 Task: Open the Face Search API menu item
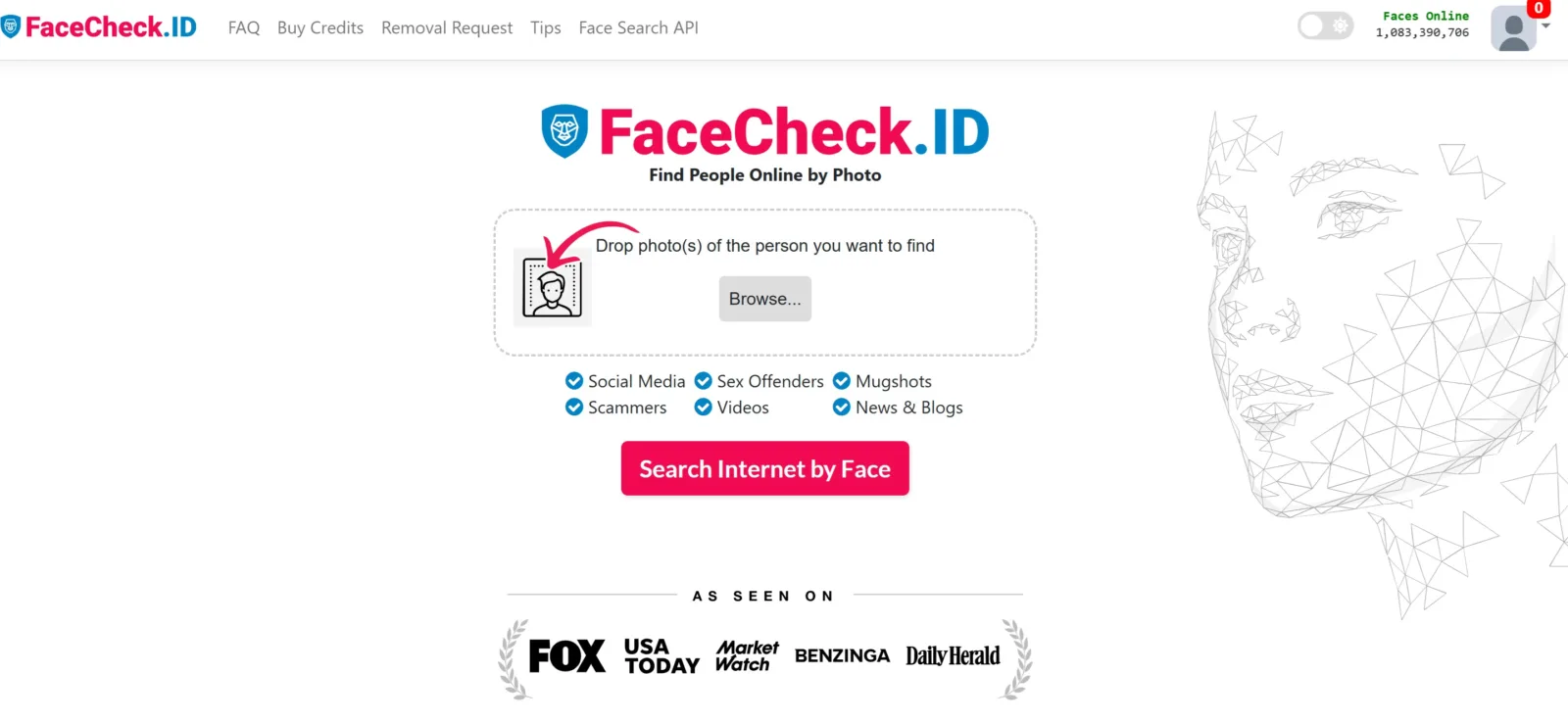(x=638, y=27)
